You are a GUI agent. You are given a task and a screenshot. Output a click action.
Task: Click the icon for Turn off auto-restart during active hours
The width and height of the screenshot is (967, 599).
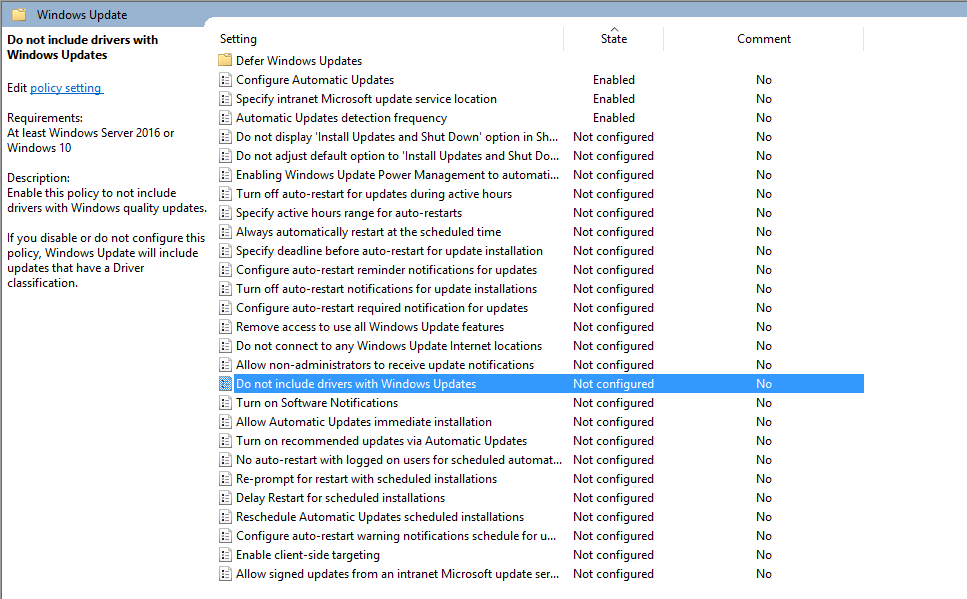(x=226, y=194)
